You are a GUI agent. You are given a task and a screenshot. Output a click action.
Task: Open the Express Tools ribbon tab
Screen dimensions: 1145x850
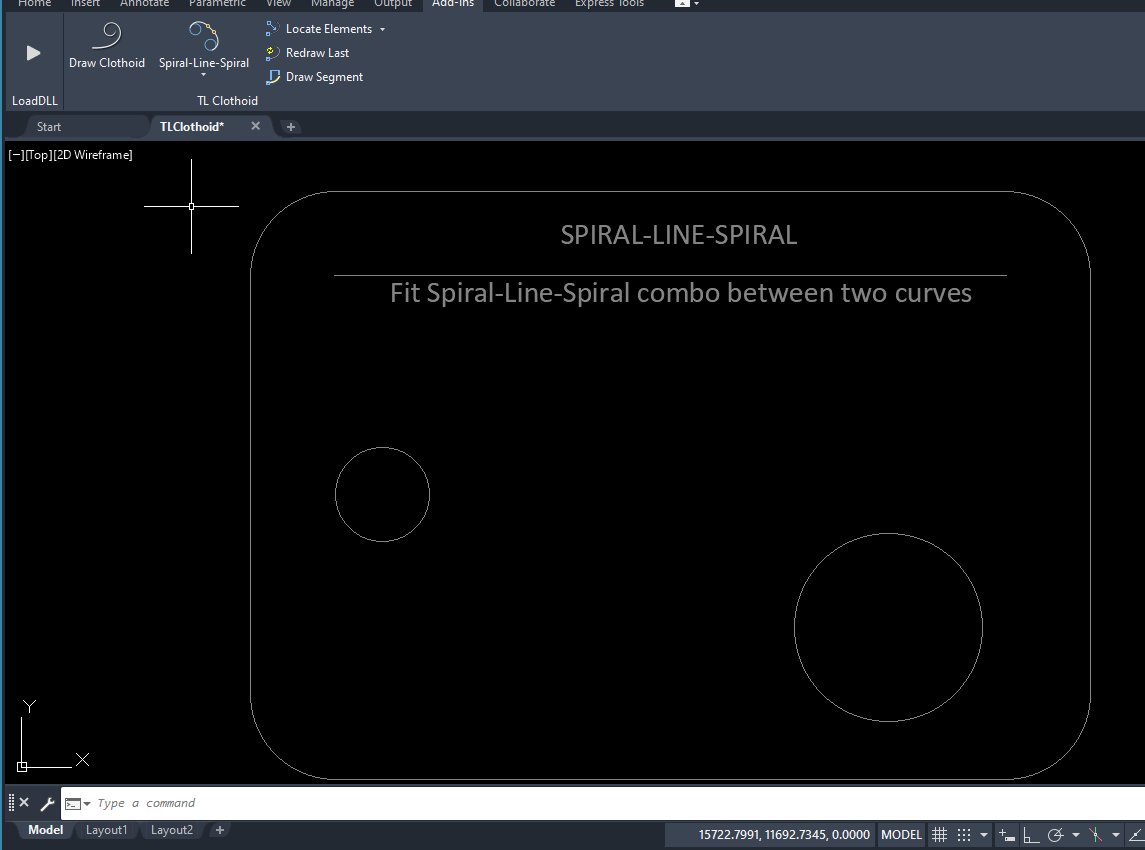(609, 4)
